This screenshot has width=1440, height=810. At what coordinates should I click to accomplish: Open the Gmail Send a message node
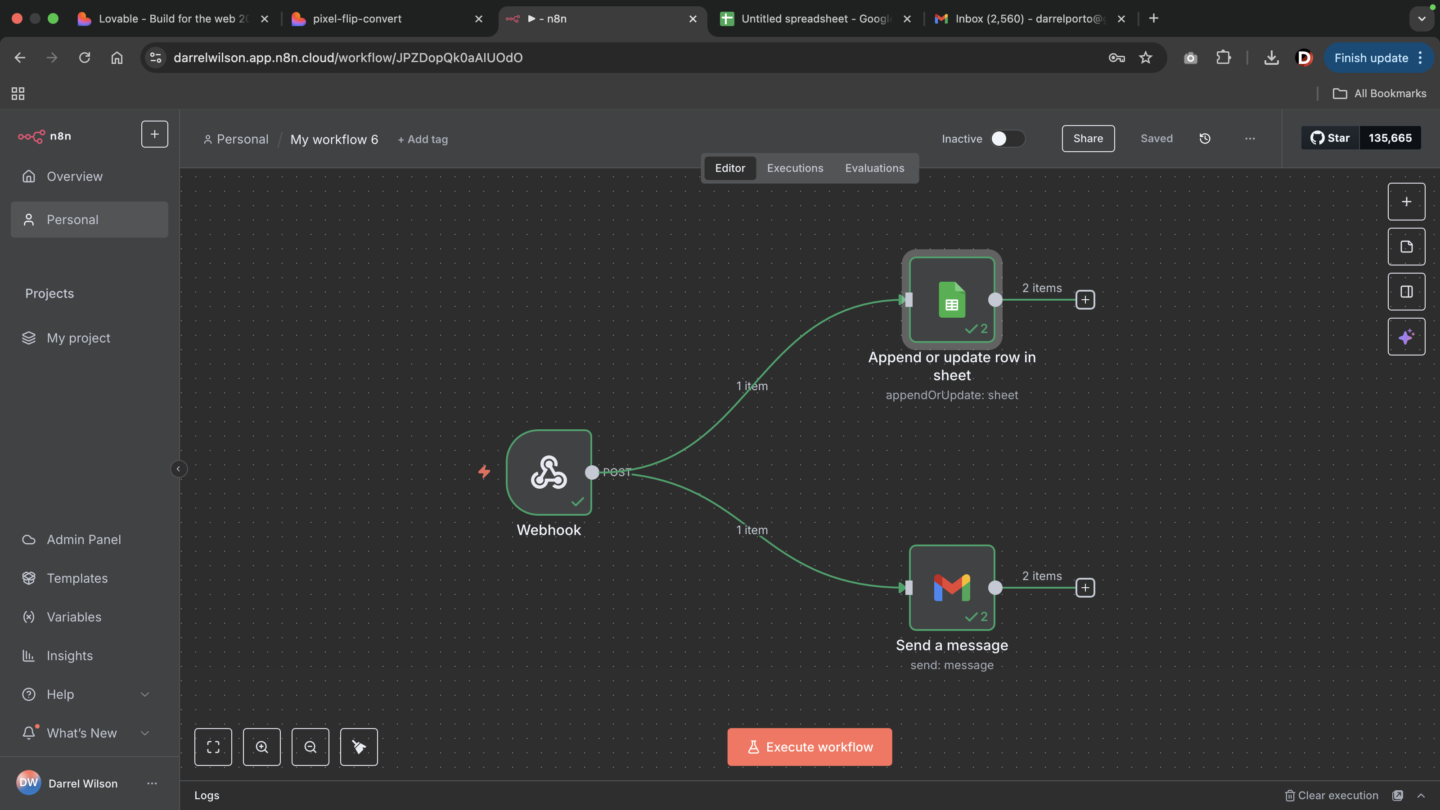(x=952, y=587)
